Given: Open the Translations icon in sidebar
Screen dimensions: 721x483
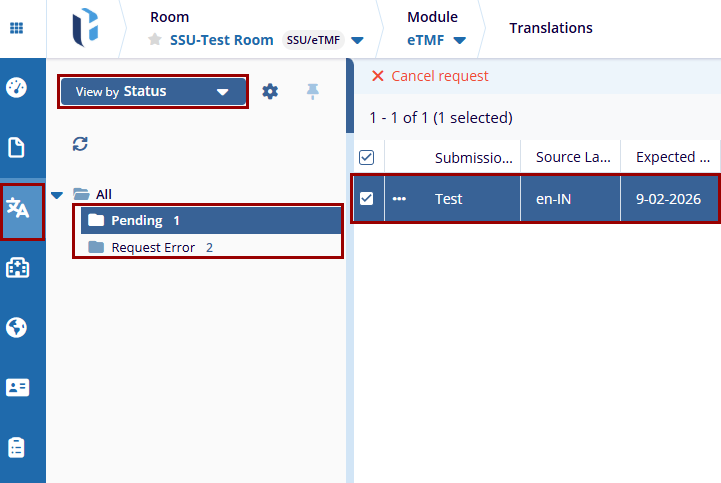Looking at the screenshot, I should (20, 208).
